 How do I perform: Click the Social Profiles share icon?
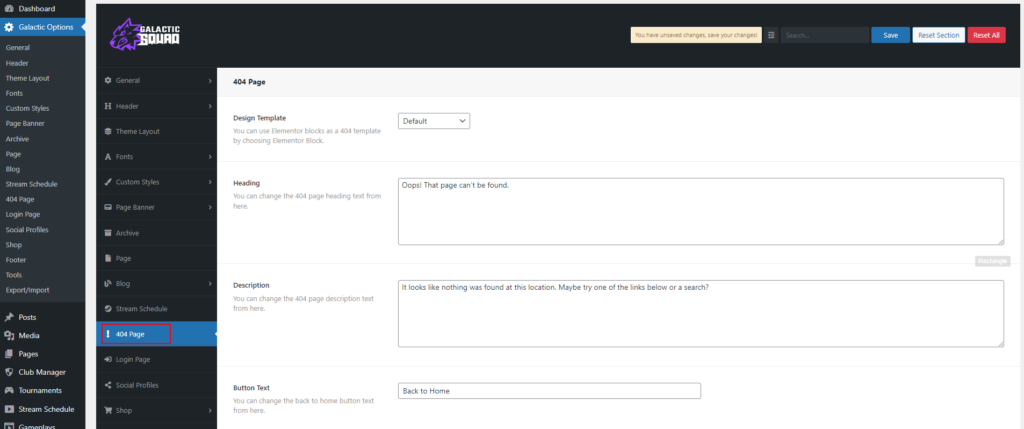108,385
